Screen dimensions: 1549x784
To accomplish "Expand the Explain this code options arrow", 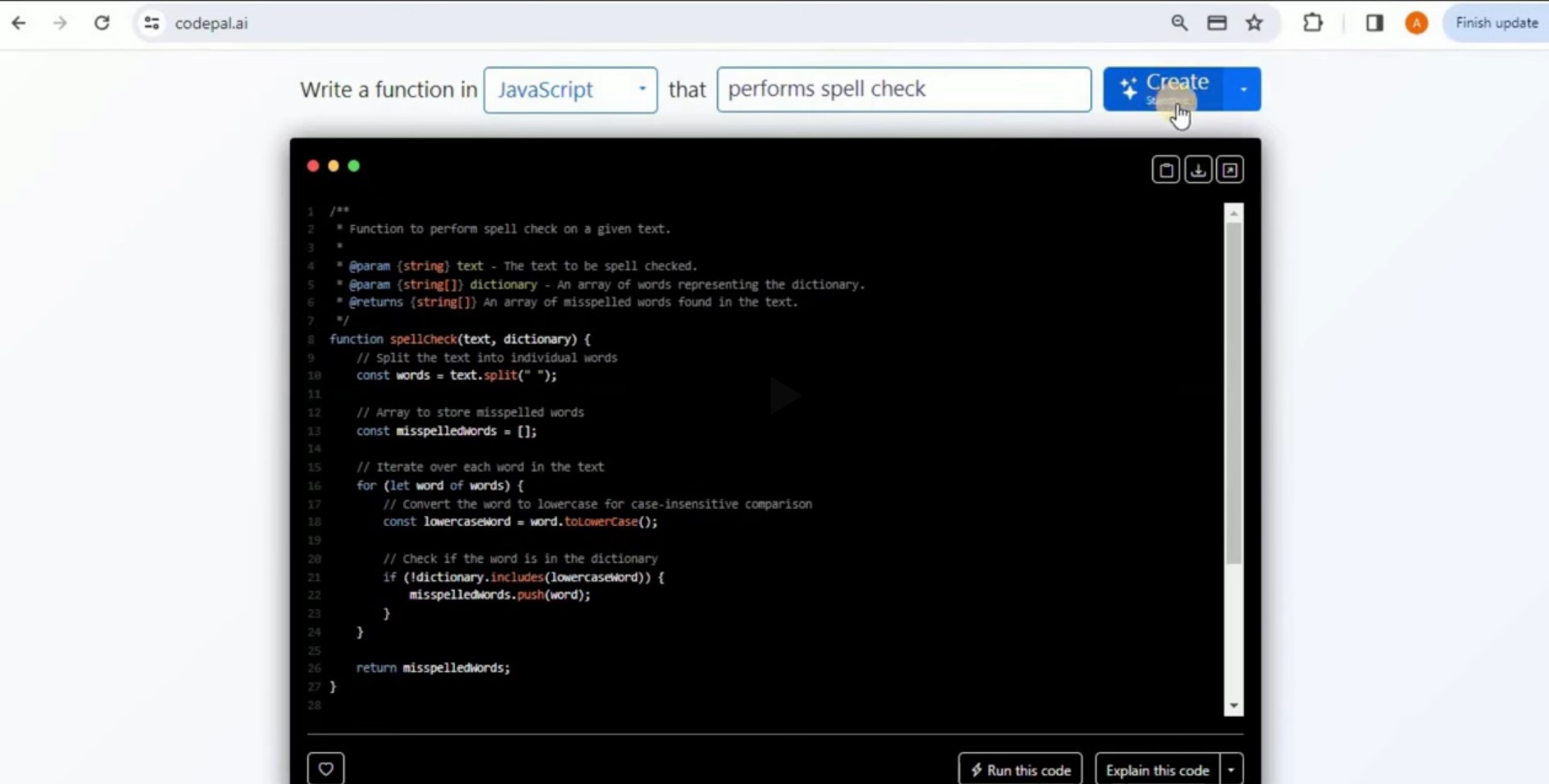I will [1231, 769].
